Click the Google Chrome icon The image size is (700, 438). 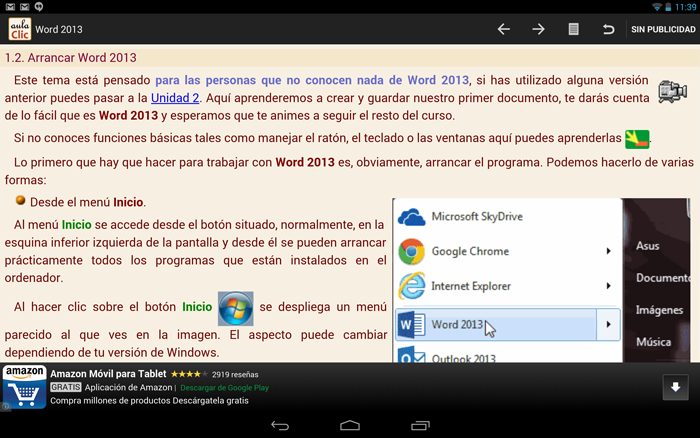(411, 251)
